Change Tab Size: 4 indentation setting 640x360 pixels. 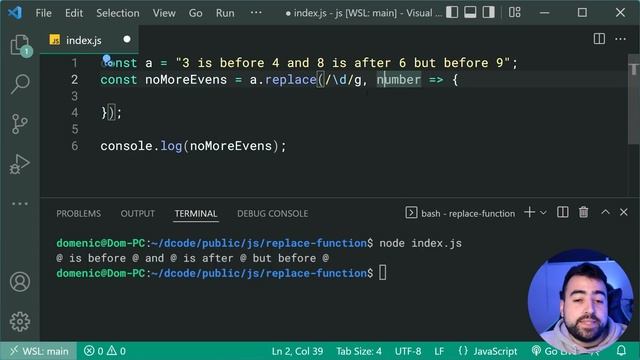click(x=359, y=351)
